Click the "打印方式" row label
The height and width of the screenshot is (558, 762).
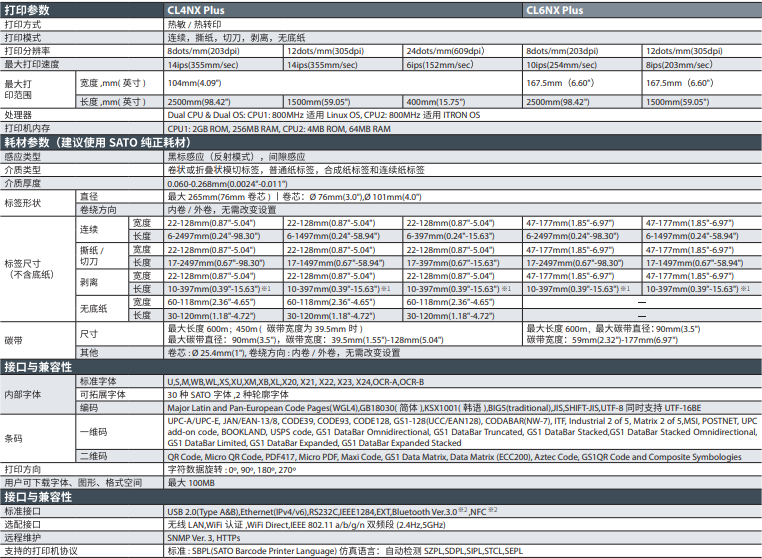(x=23, y=24)
